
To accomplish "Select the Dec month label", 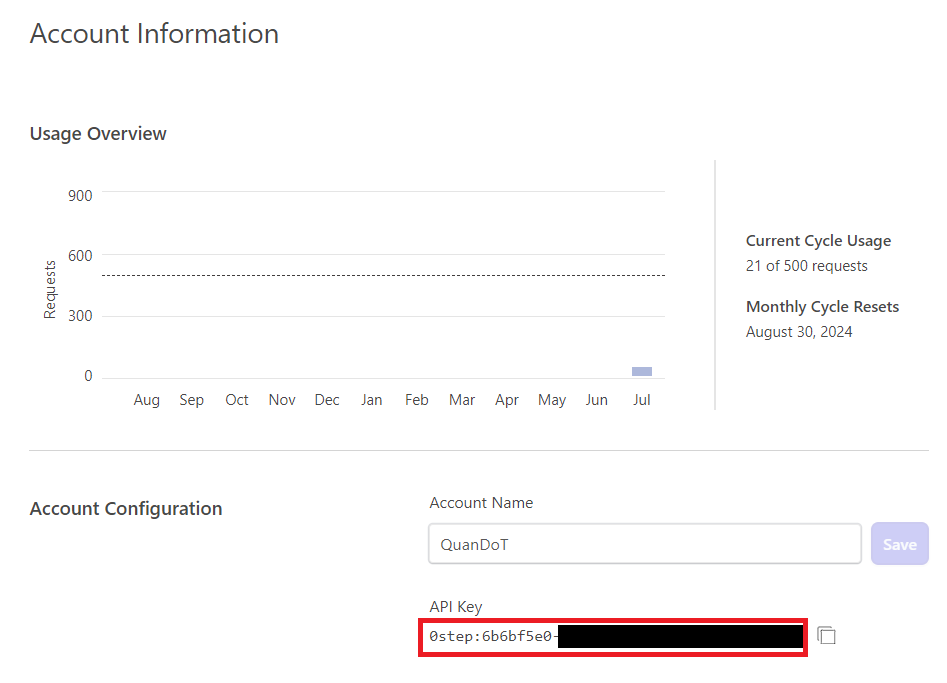I will 326,399.
